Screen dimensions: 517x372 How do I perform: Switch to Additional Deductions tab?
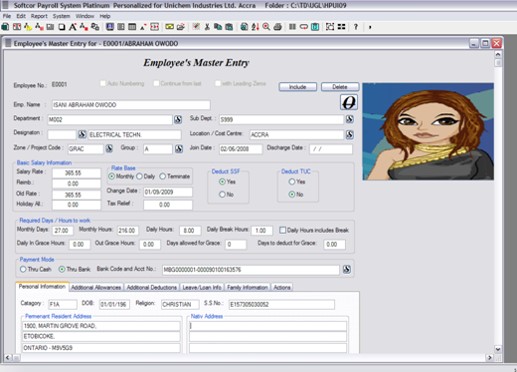(x=152, y=287)
